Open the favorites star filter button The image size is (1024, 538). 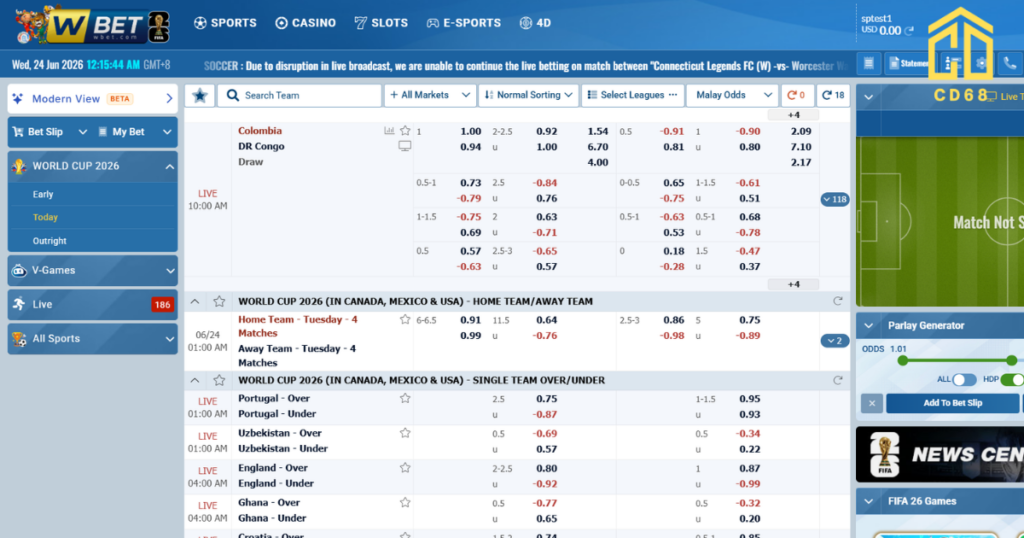click(x=200, y=95)
